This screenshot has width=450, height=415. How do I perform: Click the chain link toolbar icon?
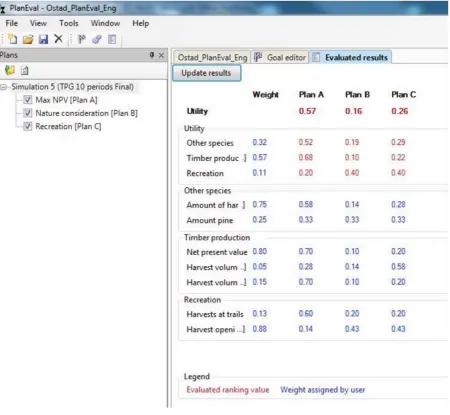point(97,39)
